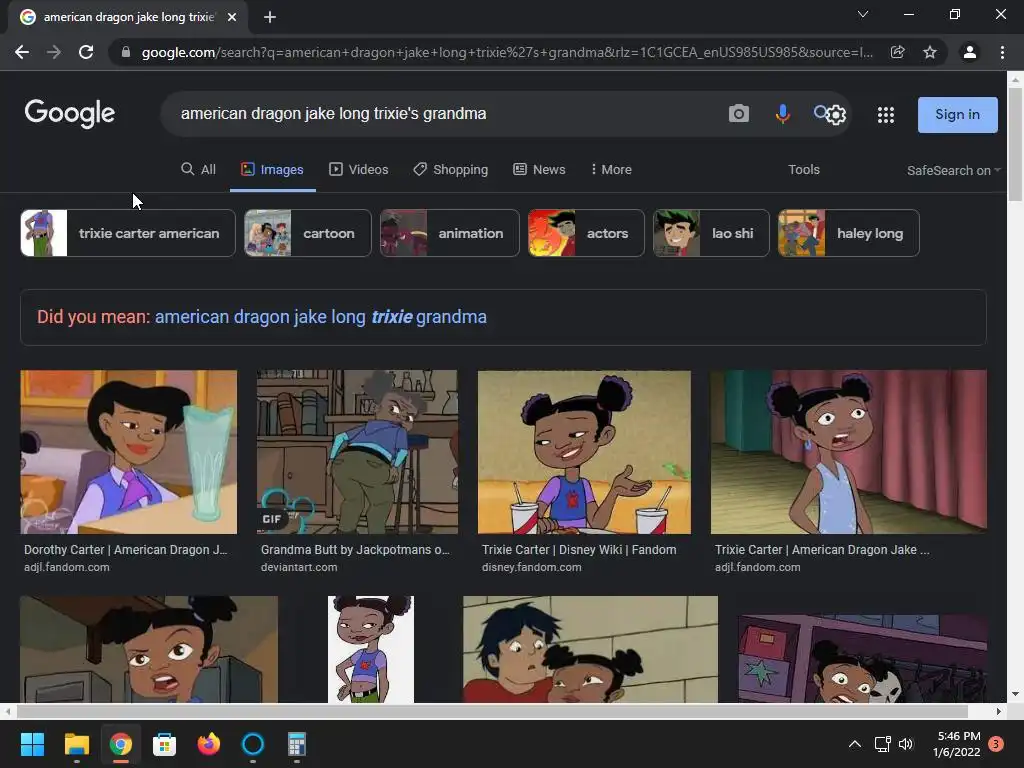Share this page via address bar icon

click(897, 52)
